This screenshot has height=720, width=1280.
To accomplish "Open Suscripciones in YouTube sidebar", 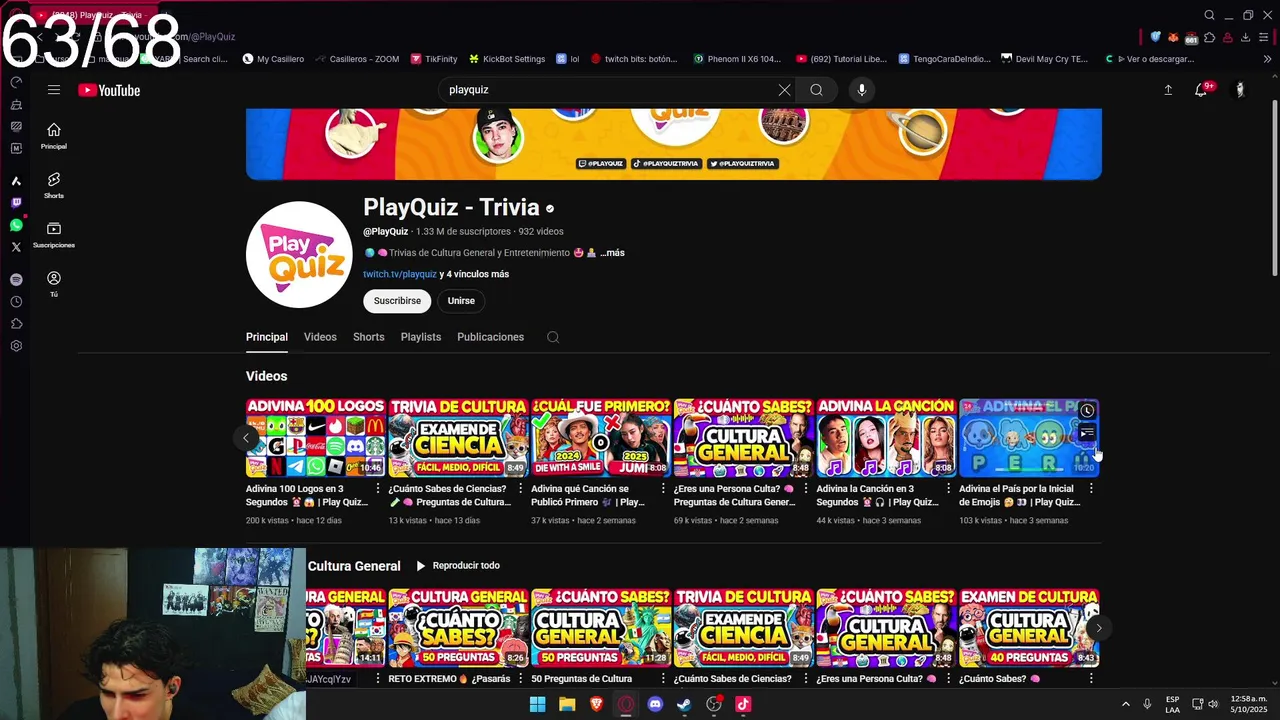I will click(x=54, y=235).
